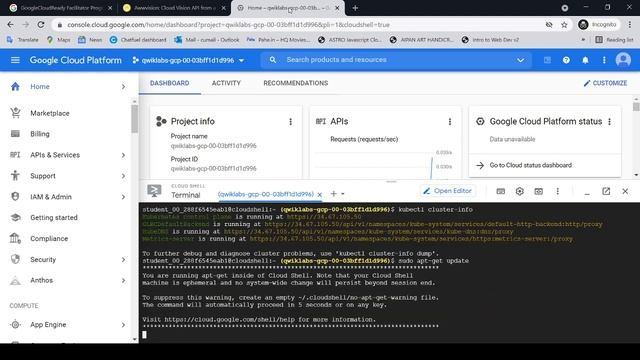Switch to the RECOMMENDATIONS tab
Viewport: 640px width, 360px height.
click(x=296, y=83)
